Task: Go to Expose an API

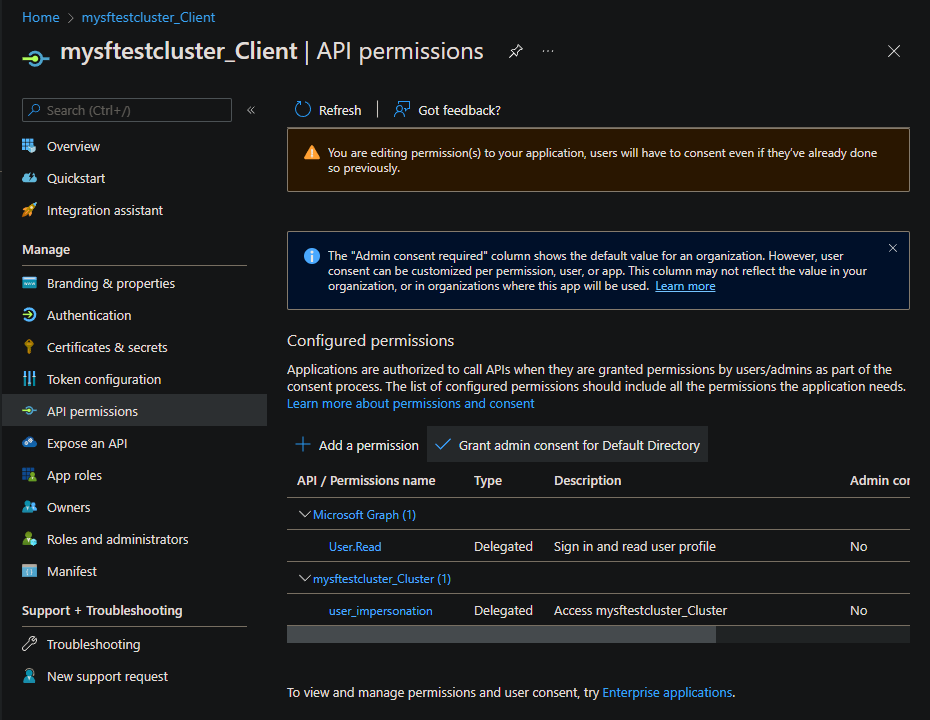Action: (87, 443)
